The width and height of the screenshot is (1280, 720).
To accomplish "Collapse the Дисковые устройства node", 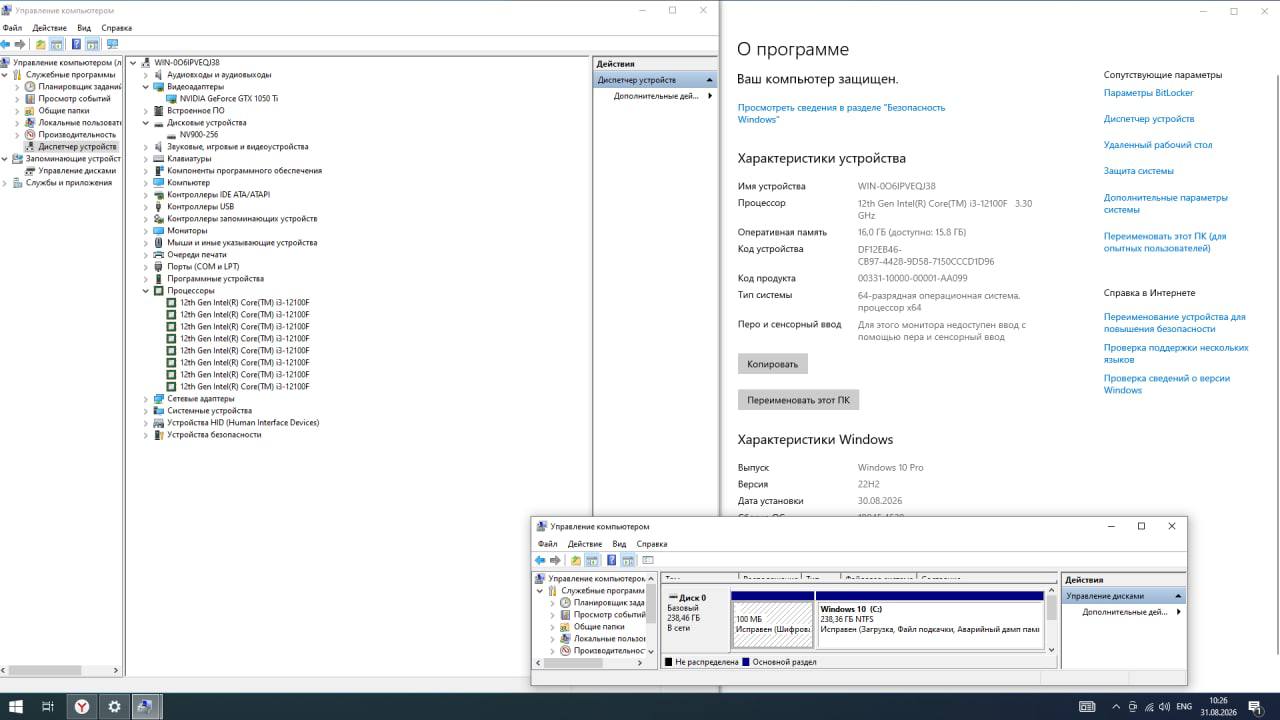I will point(146,123).
